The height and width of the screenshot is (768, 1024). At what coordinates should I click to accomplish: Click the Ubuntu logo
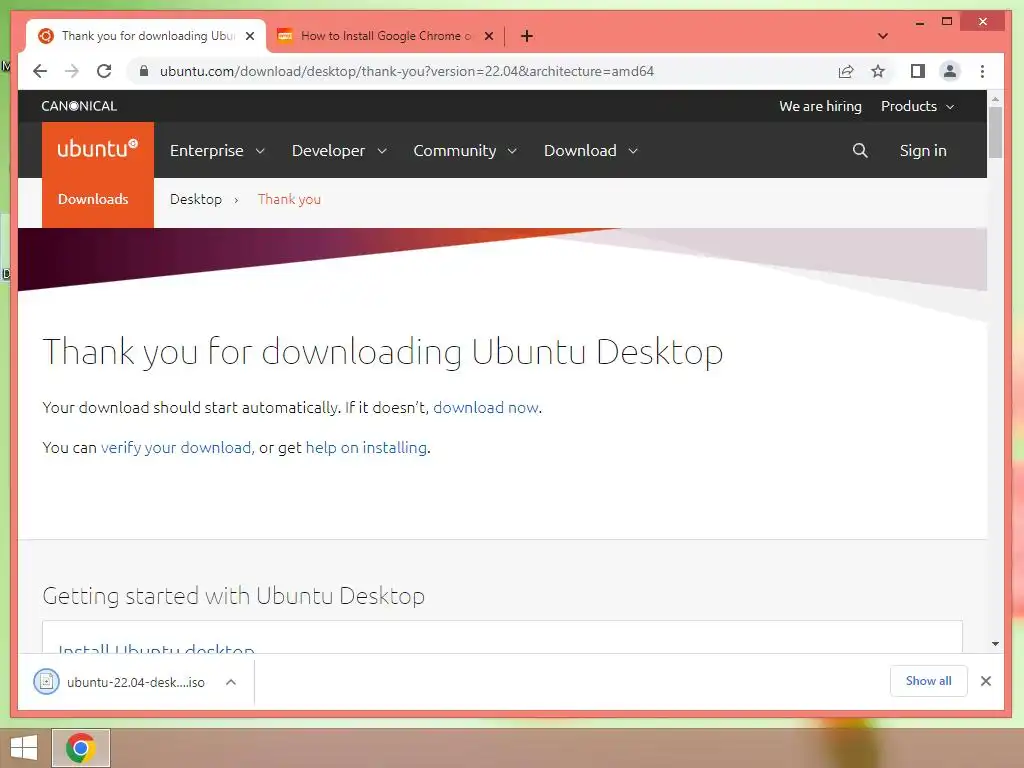tap(98, 149)
